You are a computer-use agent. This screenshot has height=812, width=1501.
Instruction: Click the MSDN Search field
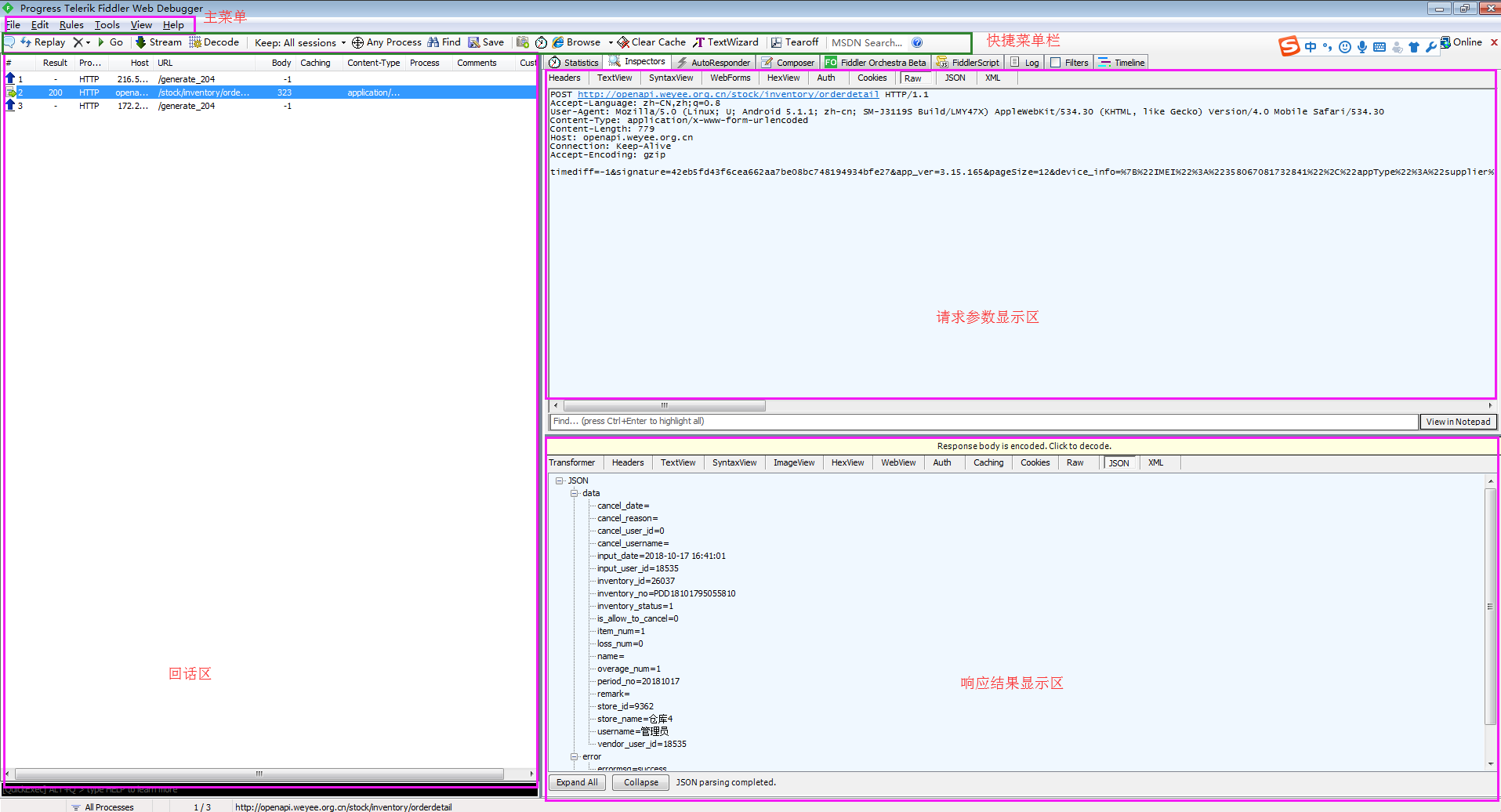tap(867, 42)
